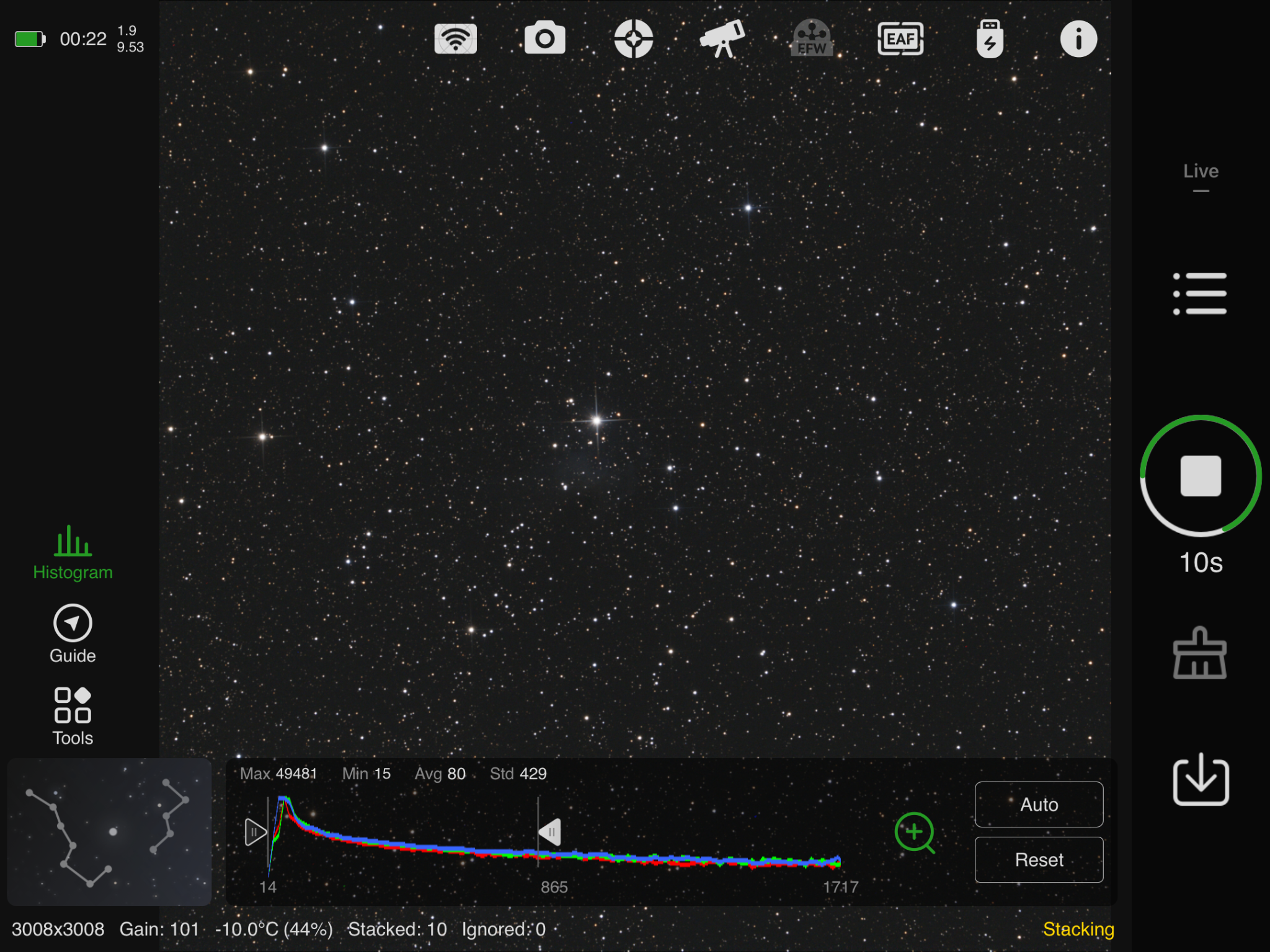Click the 'Std 429' histogram statistic

tap(518, 773)
